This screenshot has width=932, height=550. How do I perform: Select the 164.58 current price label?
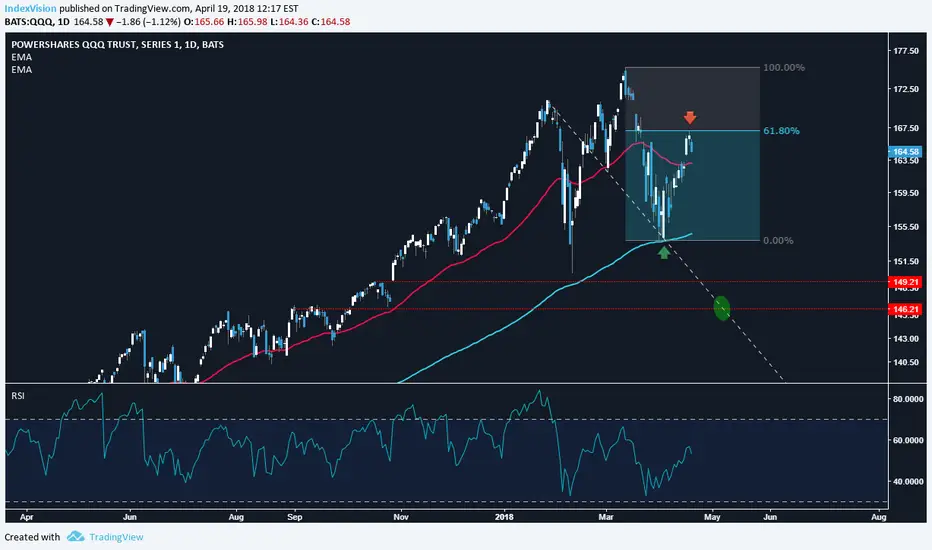click(x=904, y=152)
